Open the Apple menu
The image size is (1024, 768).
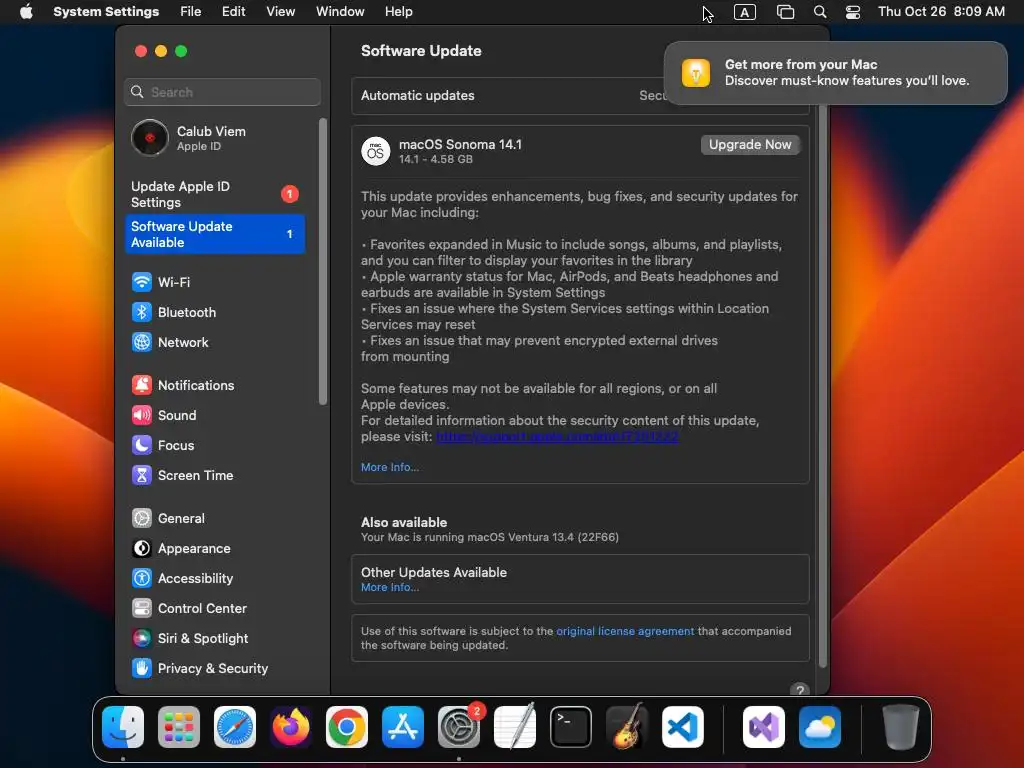[26, 12]
